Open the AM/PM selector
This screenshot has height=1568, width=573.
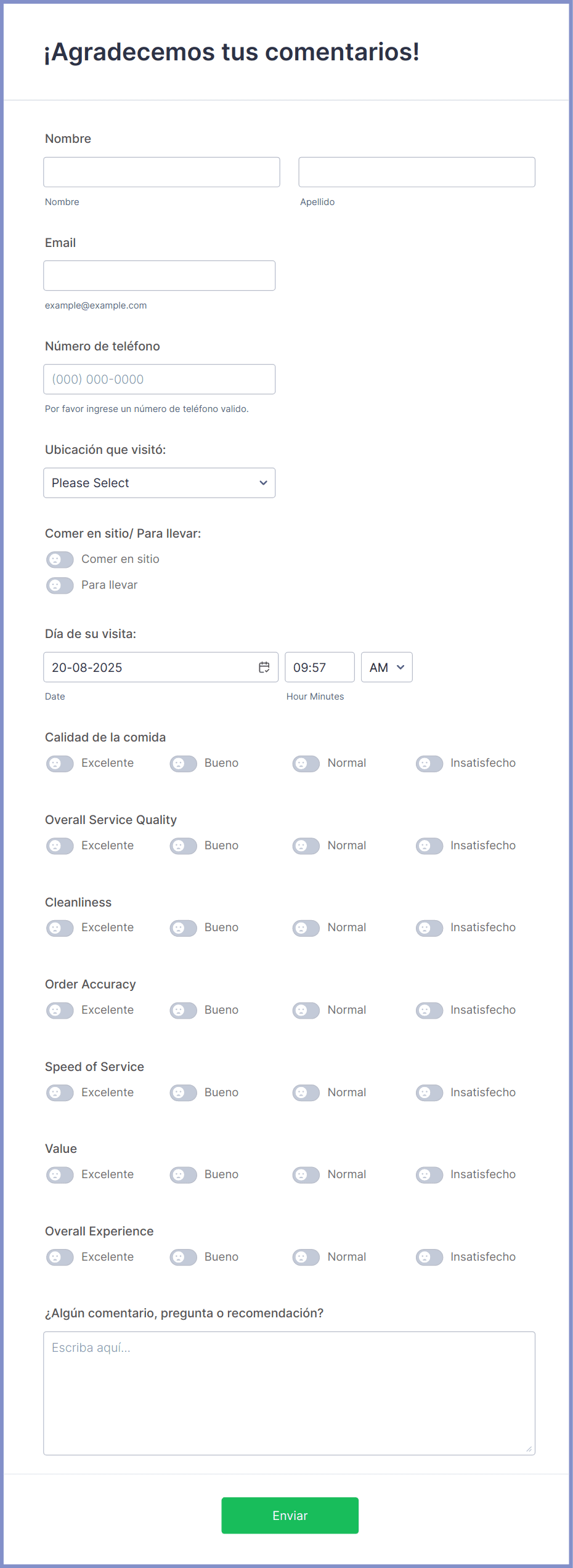386,667
